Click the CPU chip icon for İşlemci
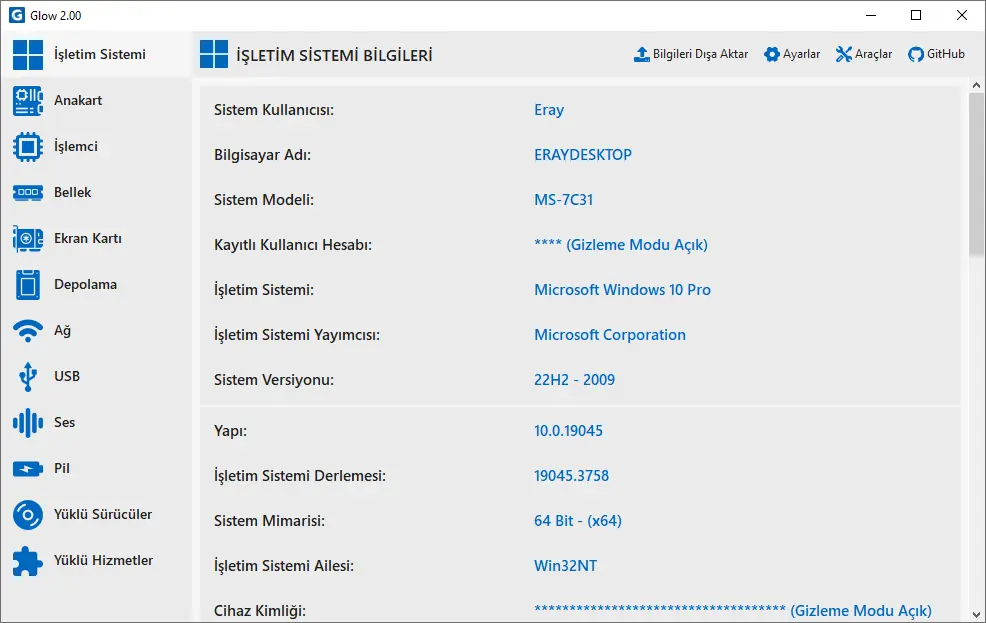 click(x=28, y=146)
